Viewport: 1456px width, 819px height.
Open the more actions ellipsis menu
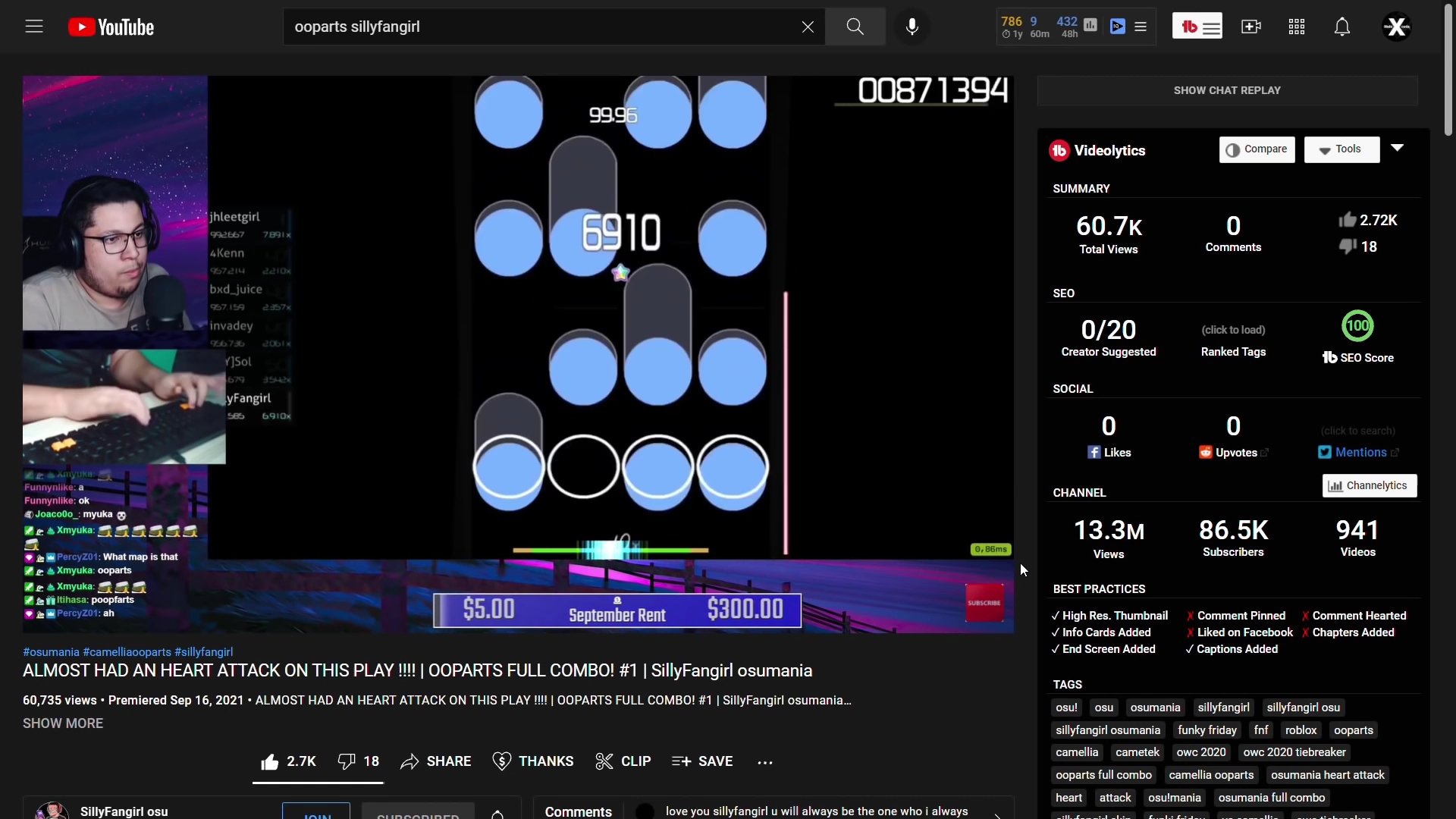point(765,762)
